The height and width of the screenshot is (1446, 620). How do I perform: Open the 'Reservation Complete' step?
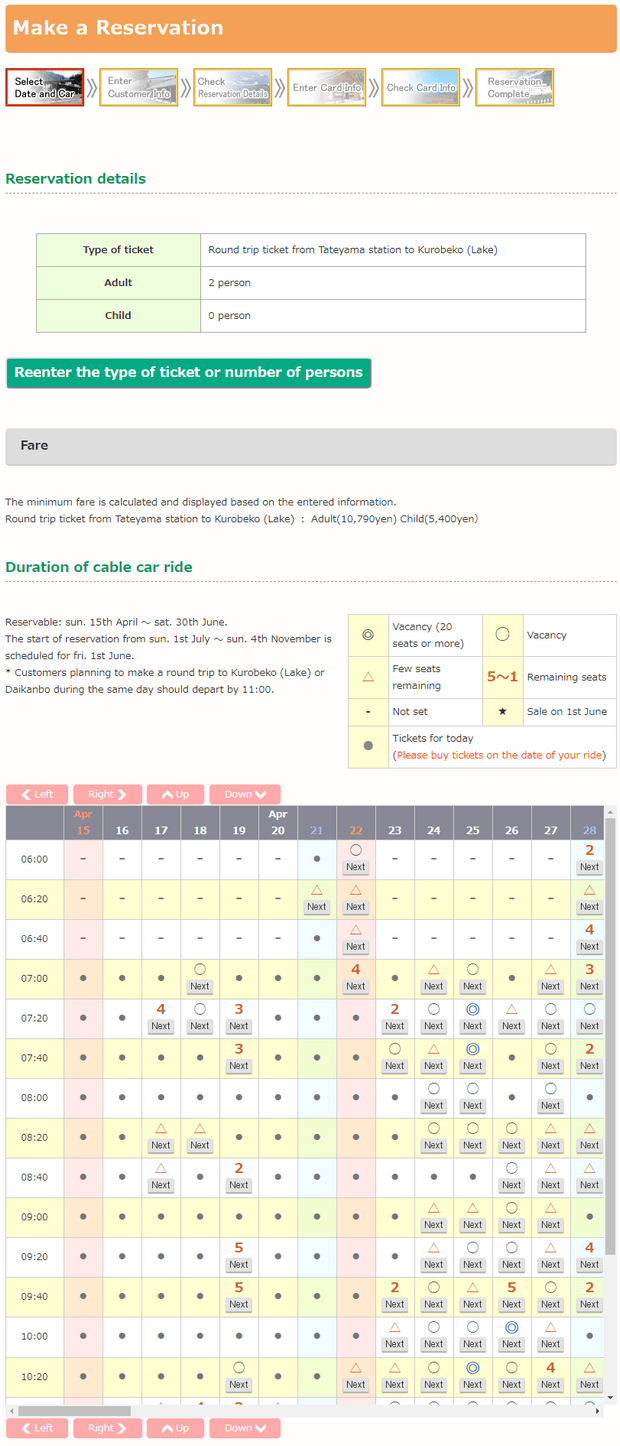515,87
